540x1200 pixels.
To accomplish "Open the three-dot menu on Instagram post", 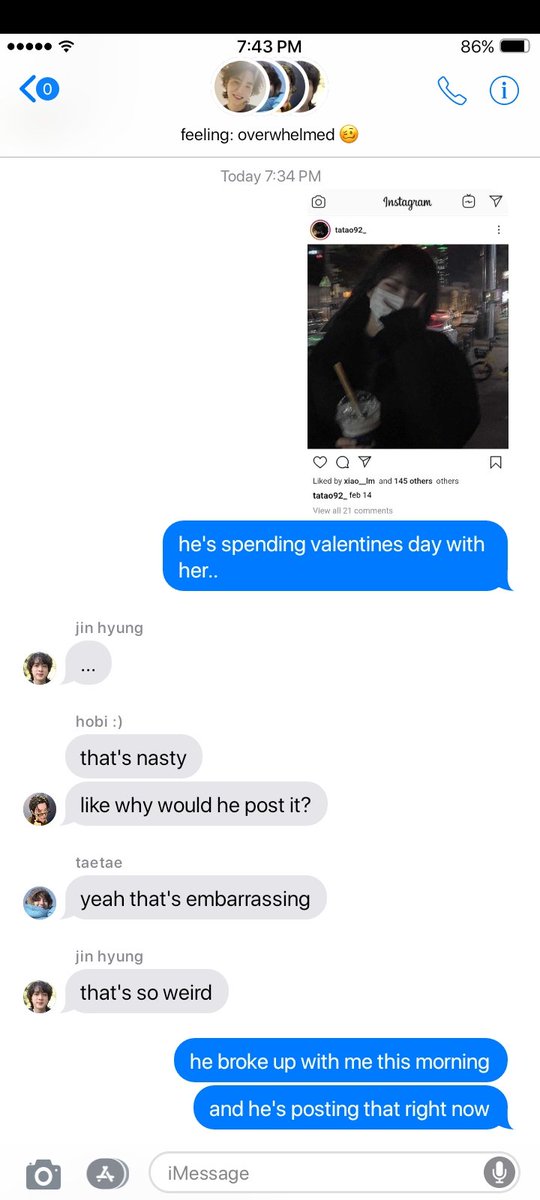I will 498,230.
